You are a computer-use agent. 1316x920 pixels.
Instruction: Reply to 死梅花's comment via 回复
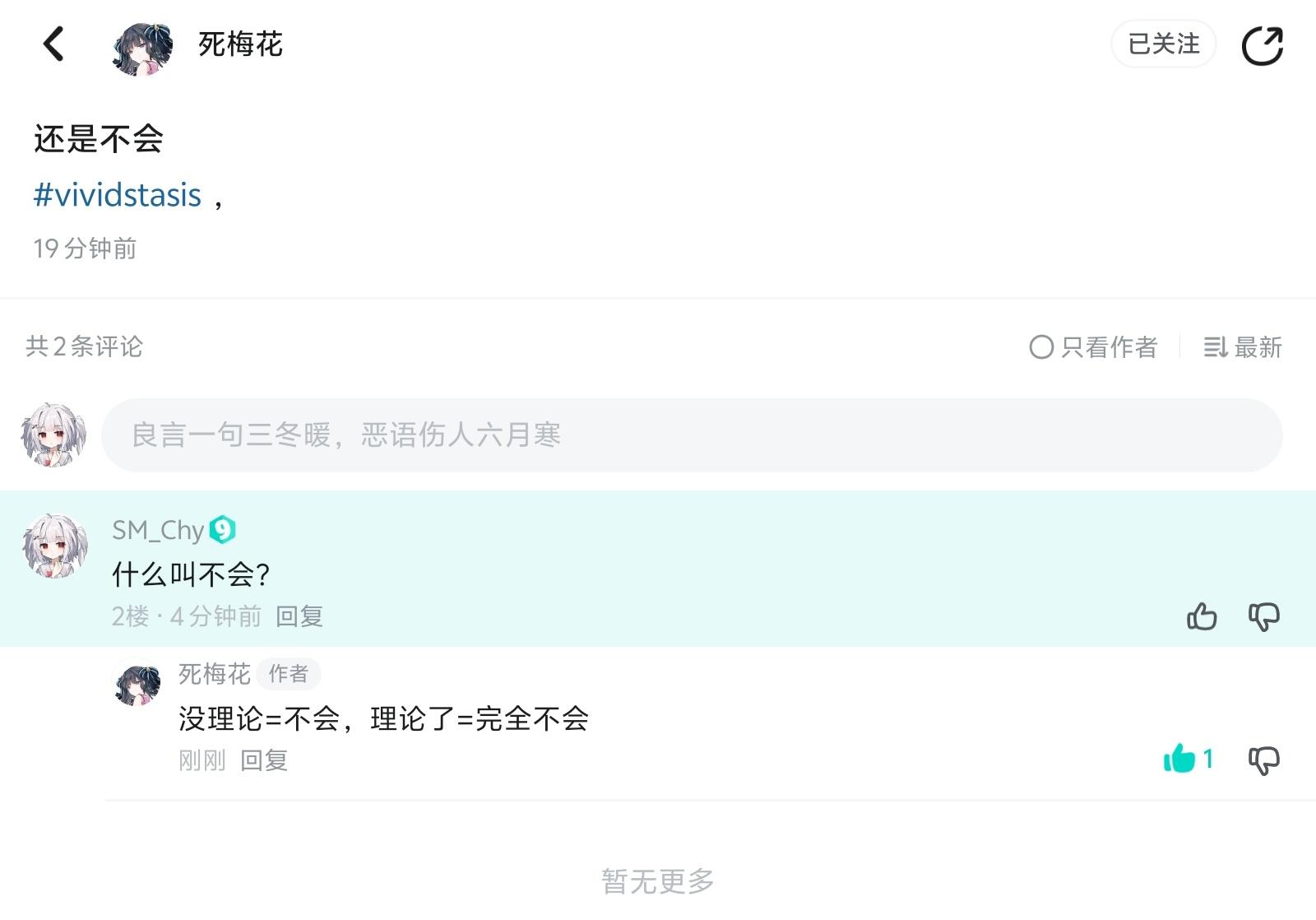264,760
